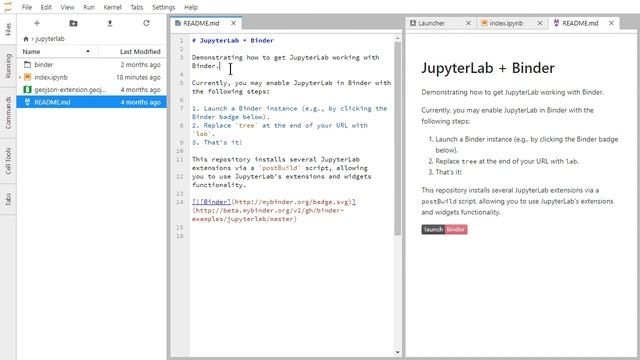This screenshot has width=640, height=360.
Task: Click the index.ipynb tab notebook icon
Action: tap(484, 23)
